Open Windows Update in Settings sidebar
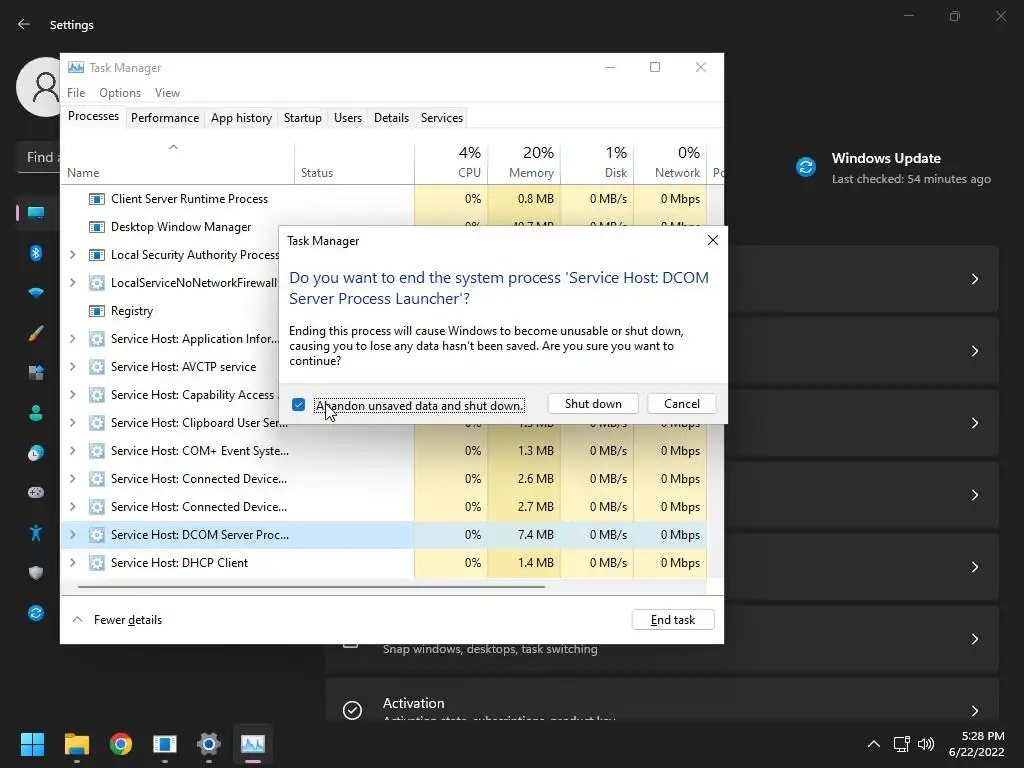1024x768 pixels. pos(36,613)
